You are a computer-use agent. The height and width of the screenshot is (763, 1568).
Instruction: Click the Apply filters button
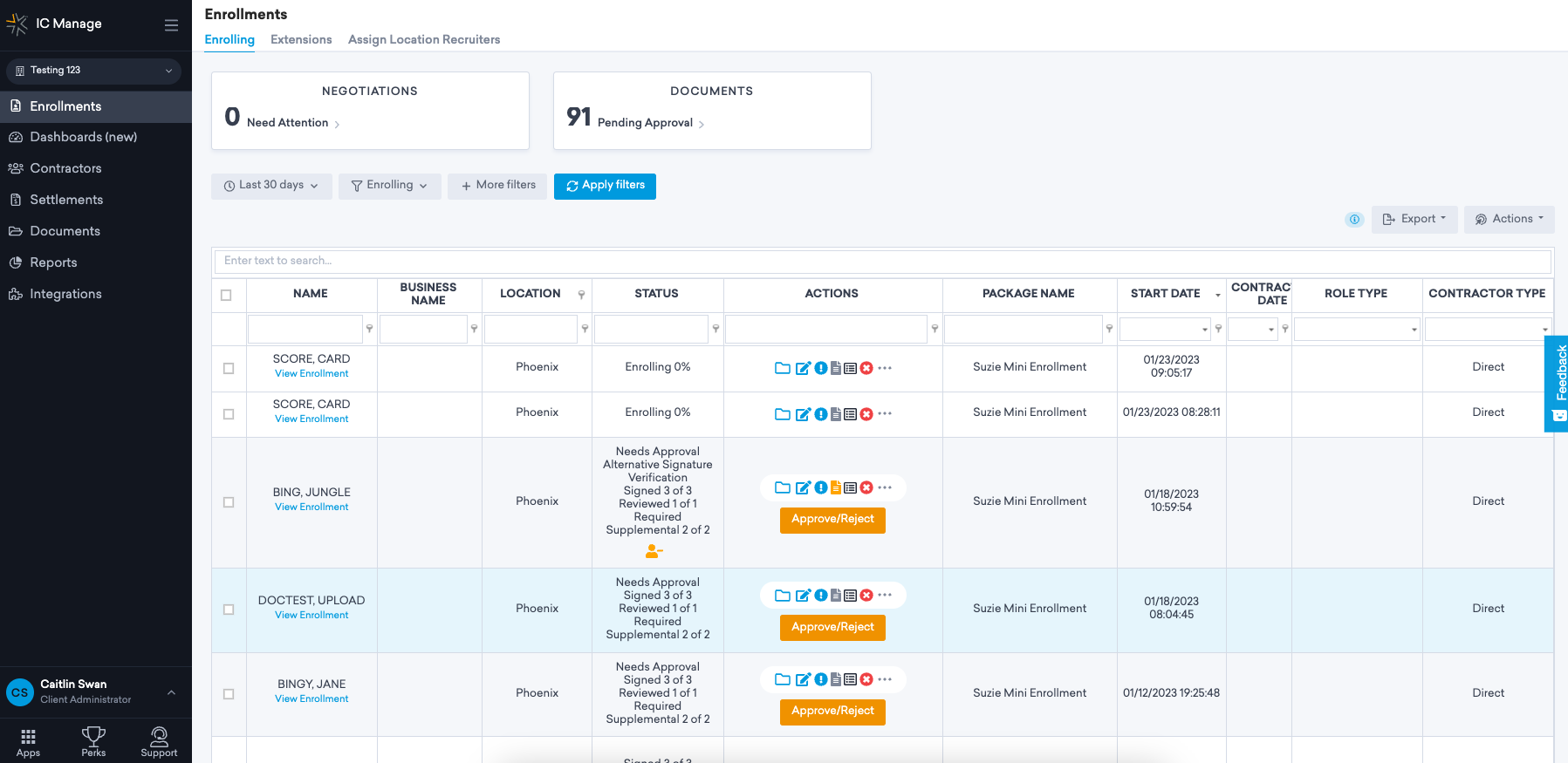(605, 186)
